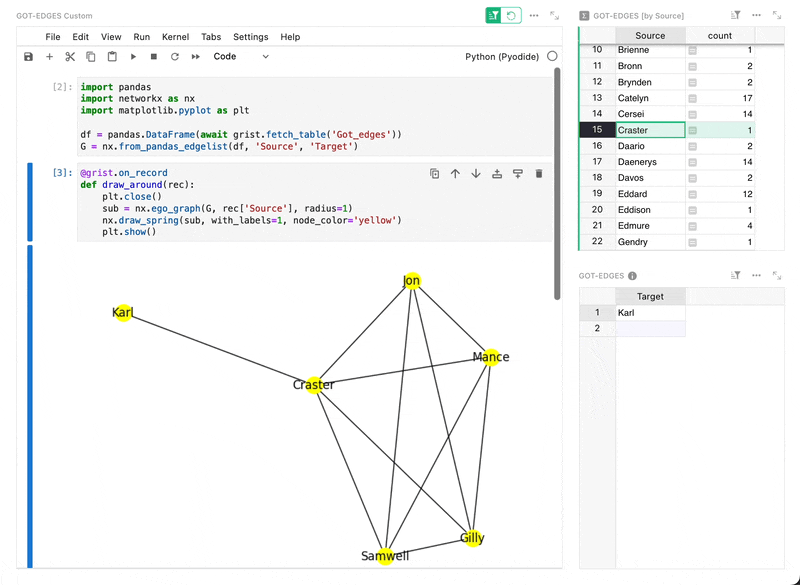This screenshot has height=585, width=800.
Task: Open the three-dot menu of GOT-EDGES by Source
Action: [756, 15]
